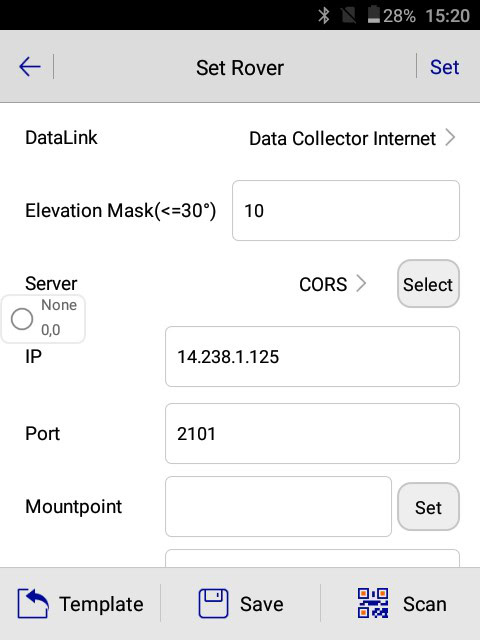Click the Elevation Mask input field
This screenshot has height=640, width=480.
(x=346, y=211)
